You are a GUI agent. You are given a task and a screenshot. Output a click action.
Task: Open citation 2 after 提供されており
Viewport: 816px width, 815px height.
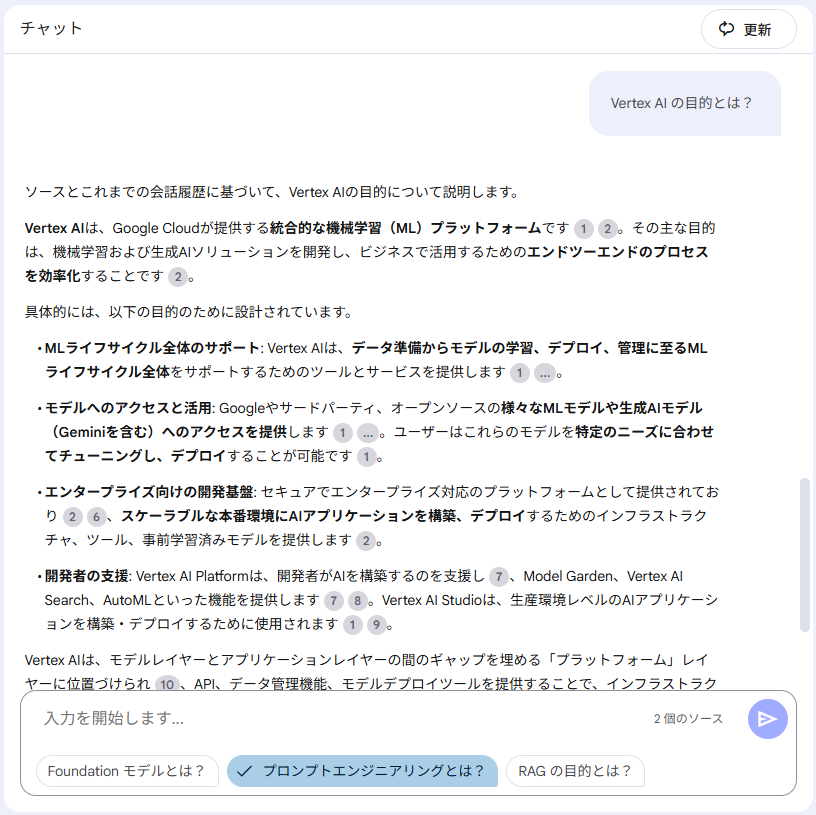tap(72, 517)
